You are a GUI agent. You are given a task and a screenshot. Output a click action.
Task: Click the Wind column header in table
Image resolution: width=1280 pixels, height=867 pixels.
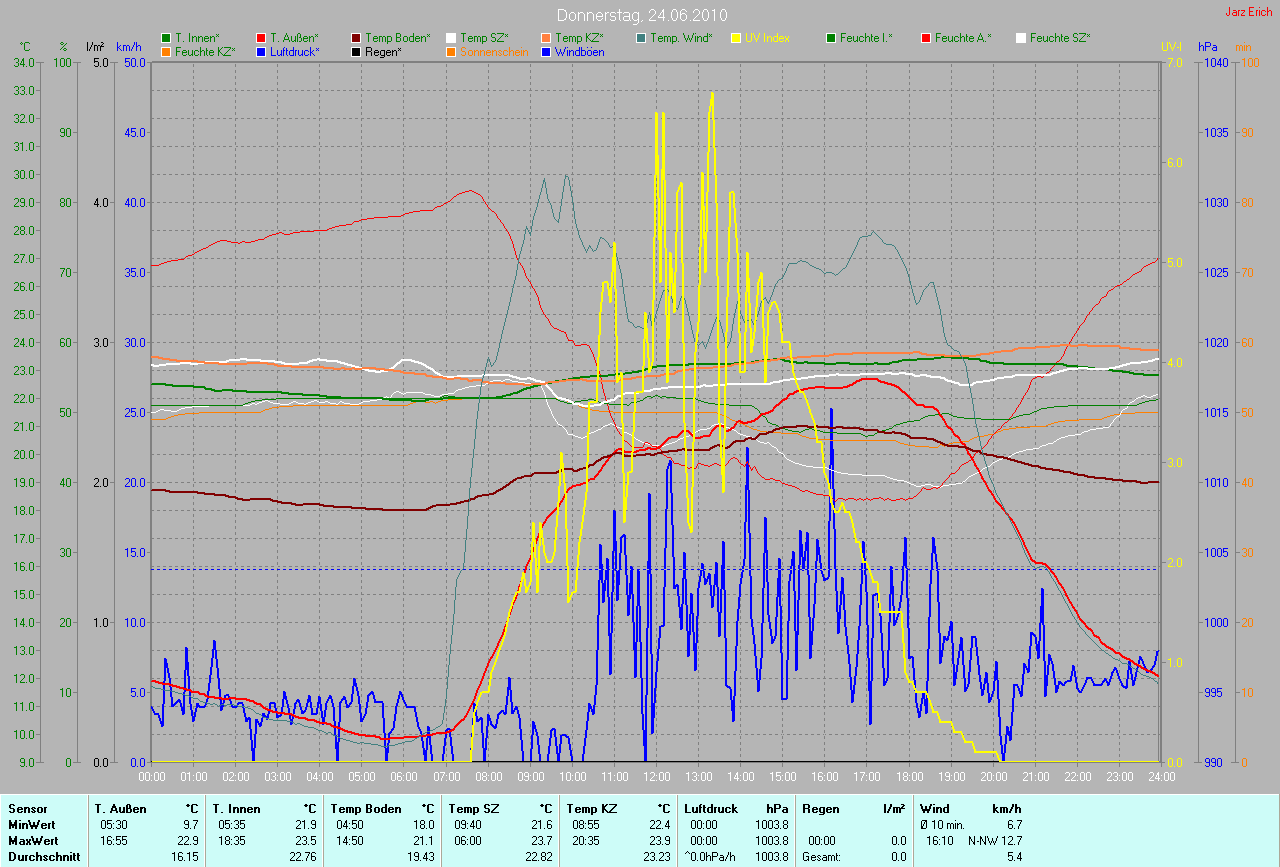[934, 808]
